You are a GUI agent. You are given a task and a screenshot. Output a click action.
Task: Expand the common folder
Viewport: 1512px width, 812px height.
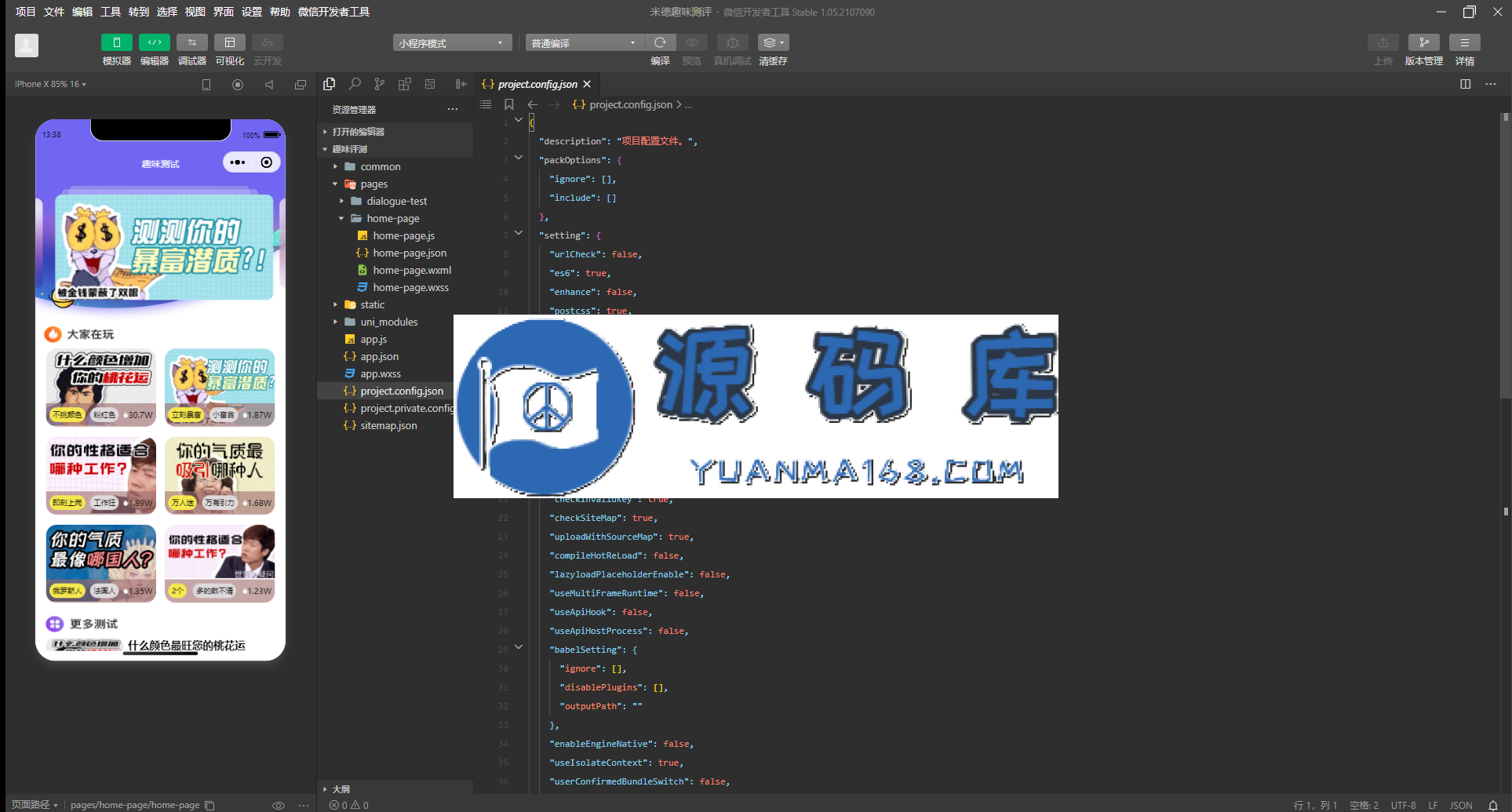[395, 166]
